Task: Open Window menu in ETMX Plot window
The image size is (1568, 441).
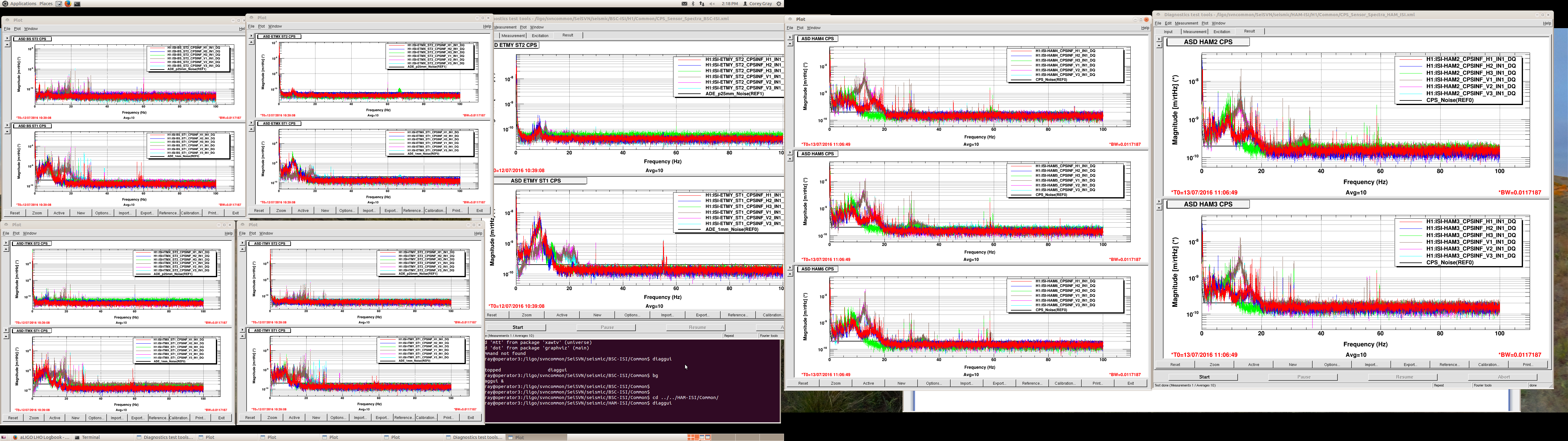Action: [275, 26]
